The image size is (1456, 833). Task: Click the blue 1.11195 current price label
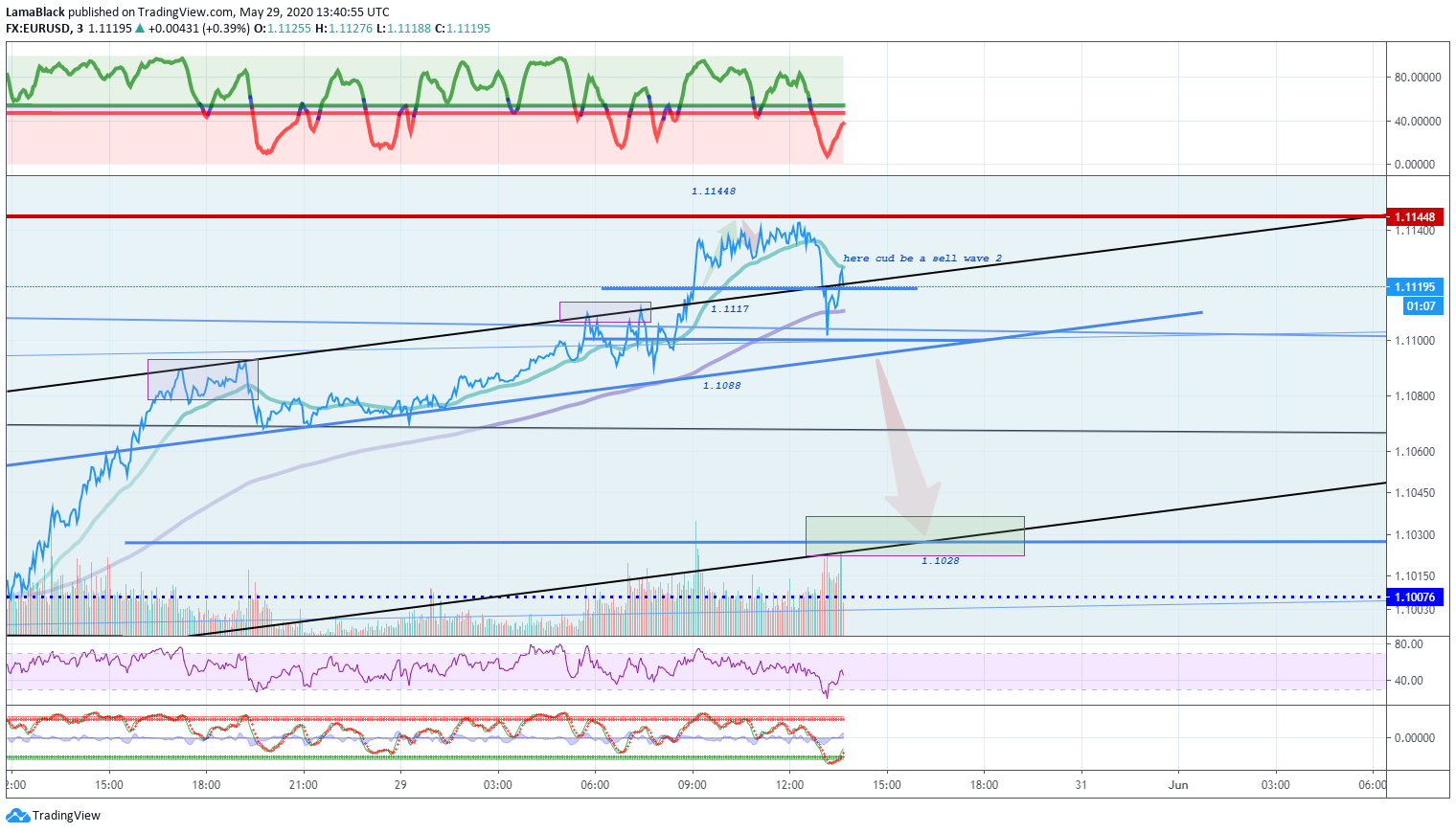[x=1415, y=287]
